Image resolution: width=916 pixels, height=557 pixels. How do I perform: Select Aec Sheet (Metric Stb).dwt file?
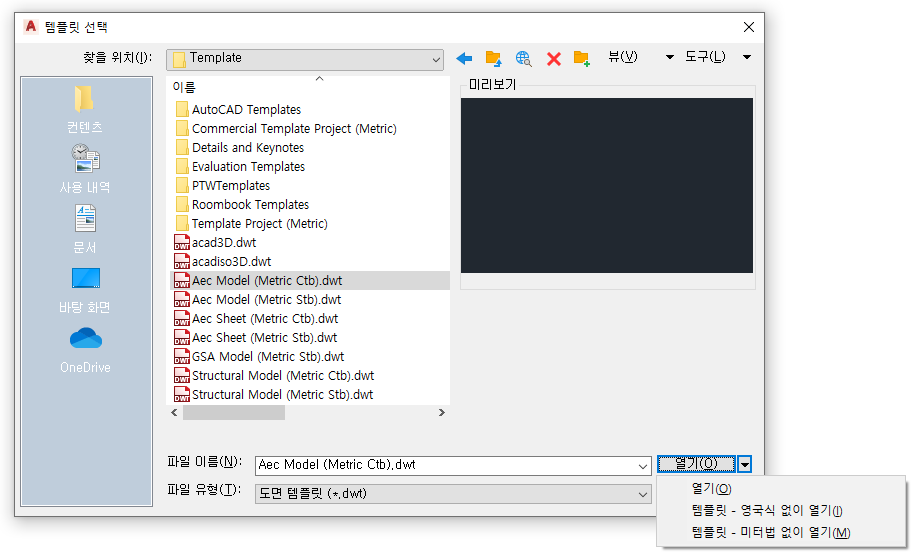coord(256,337)
